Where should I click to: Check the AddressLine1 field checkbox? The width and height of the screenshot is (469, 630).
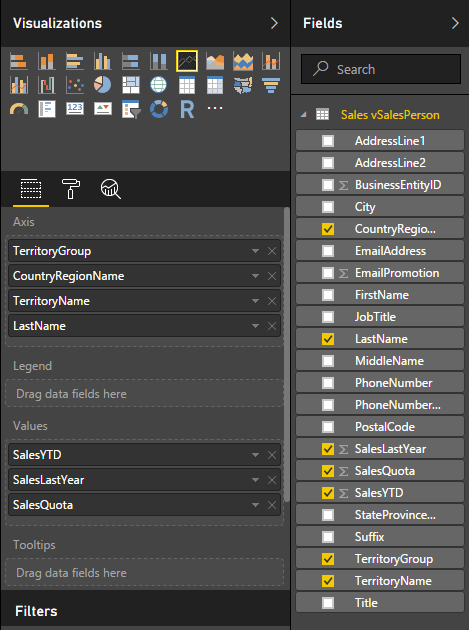pyautogui.click(x=328, y=141)
